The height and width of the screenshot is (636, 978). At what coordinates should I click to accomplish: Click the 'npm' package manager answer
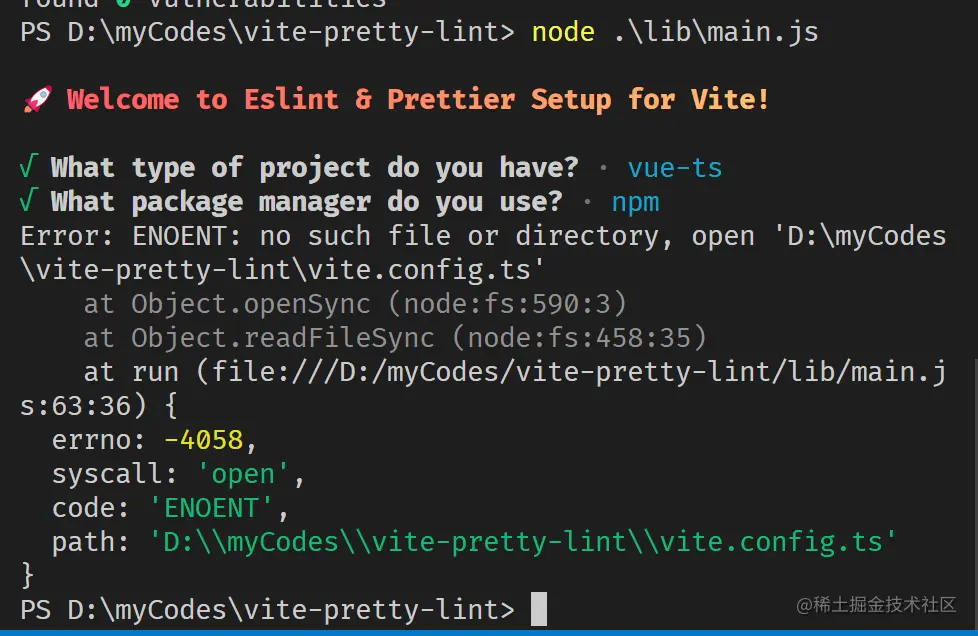click(x=635, y=203)
